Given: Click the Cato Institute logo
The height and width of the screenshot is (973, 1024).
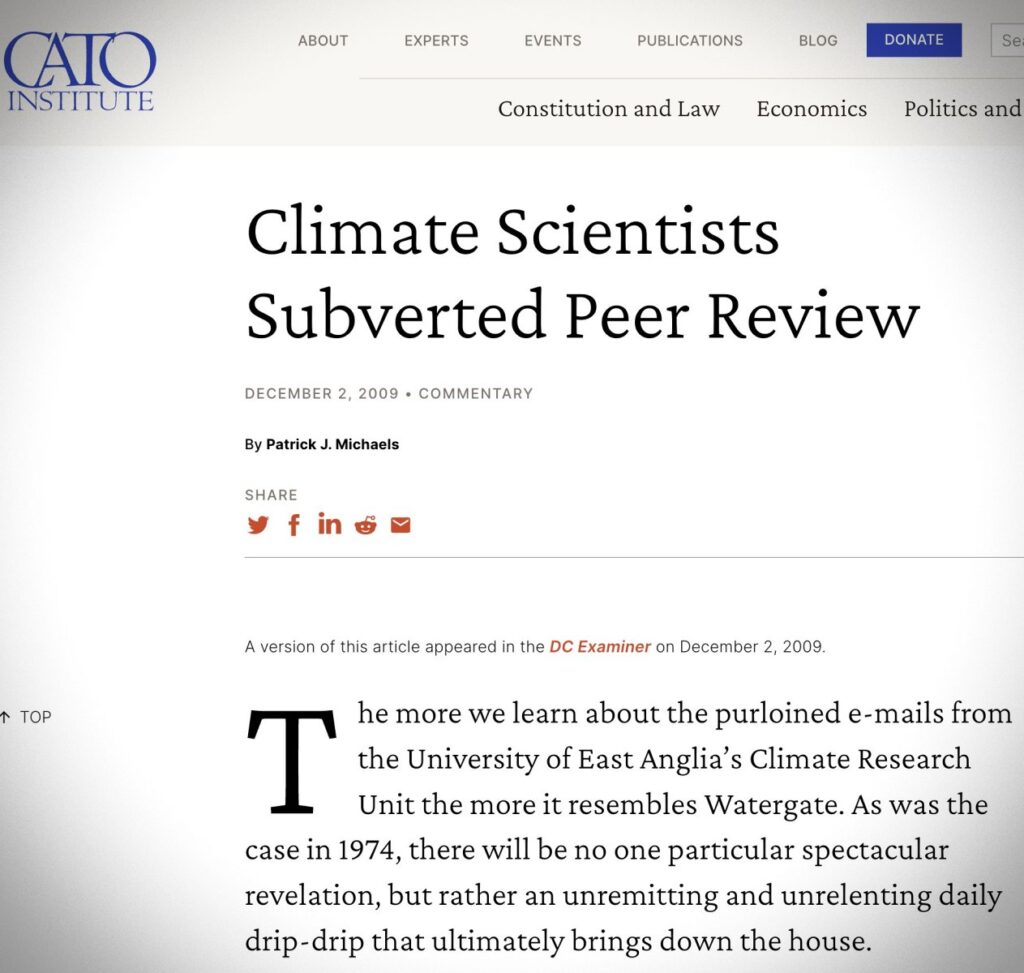Looking at the screenshot, I should click(80, 72).
